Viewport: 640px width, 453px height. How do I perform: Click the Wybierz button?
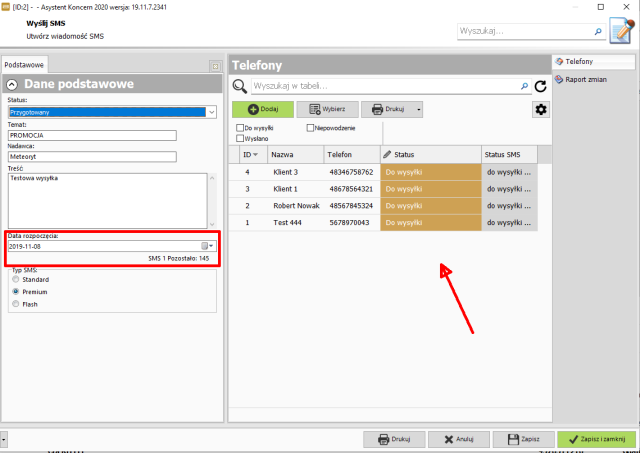[327, 109]
